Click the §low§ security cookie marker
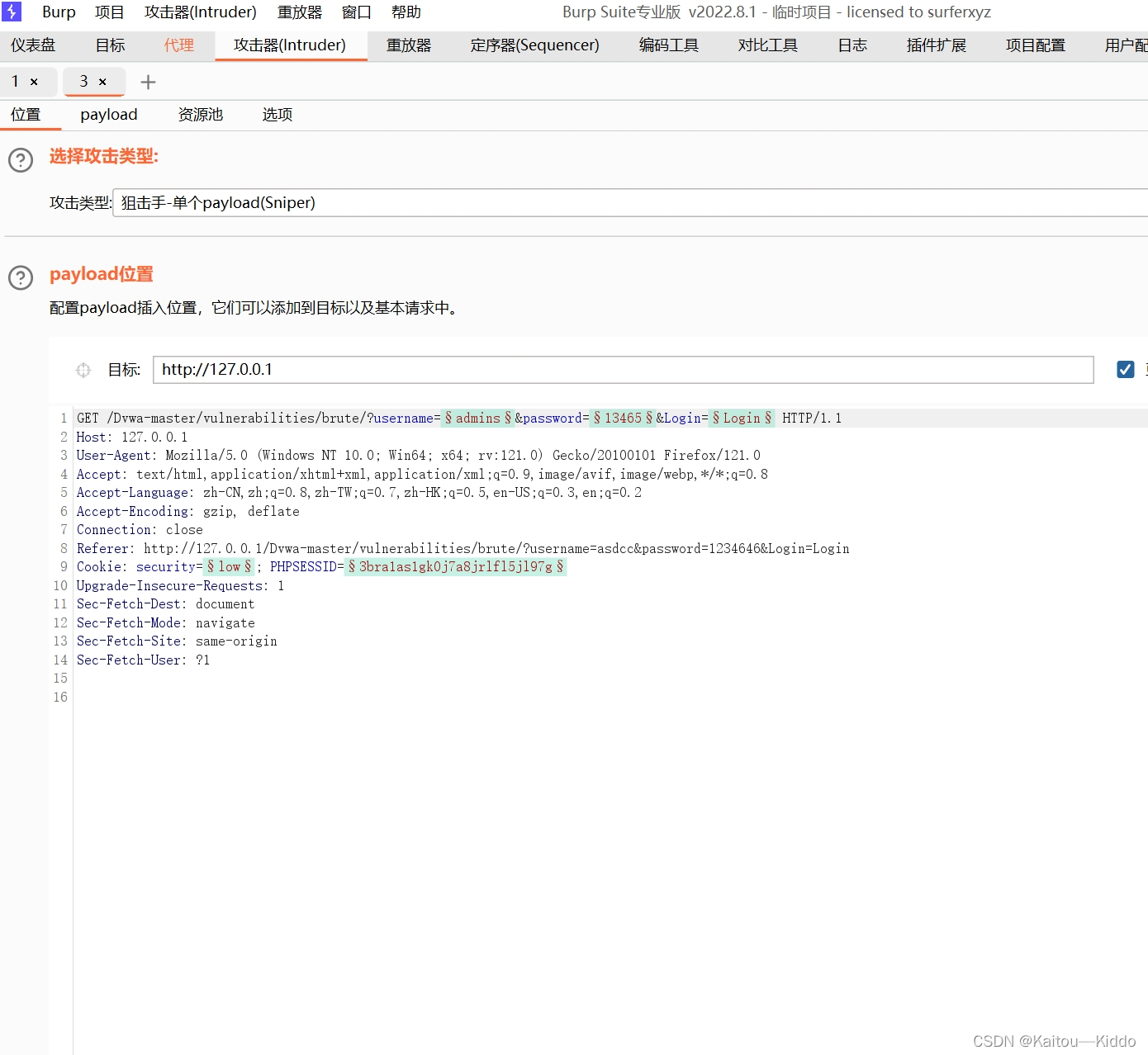Image resolution: width=1148 pixels, height=1055 pixels. pos(230,566)
